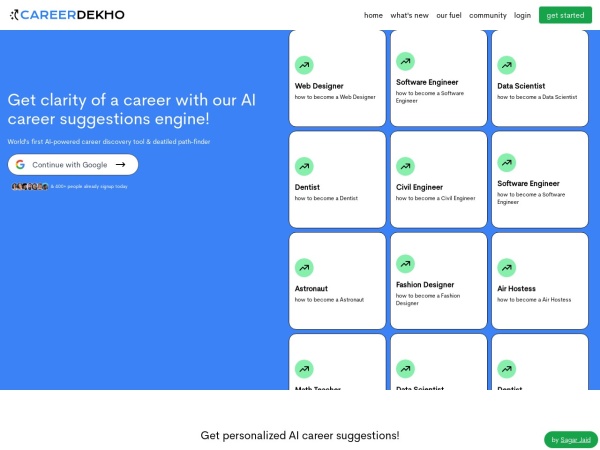This screenshot has height=450, width=600.
Task: Click the AI-powered career discovery tagline
Action: [109, 142]
